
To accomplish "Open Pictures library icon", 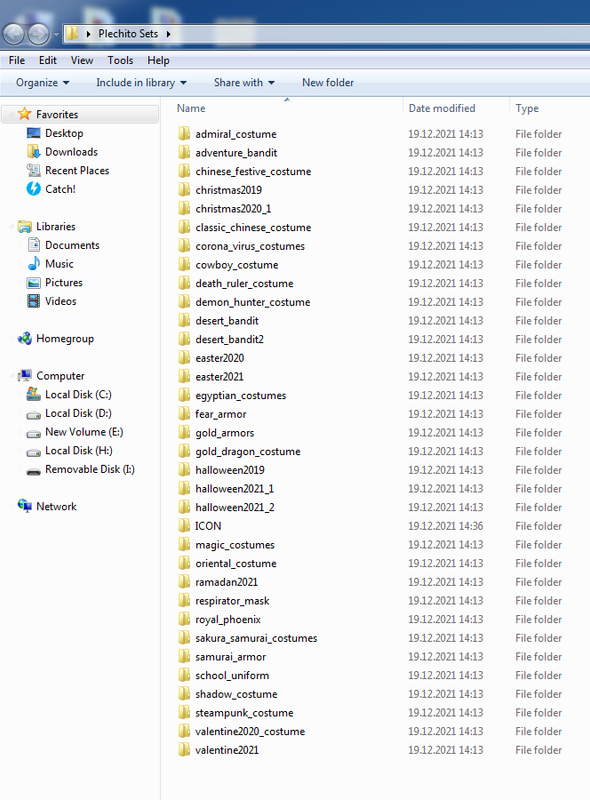I will pyautogui.click(x=34, y=283).
